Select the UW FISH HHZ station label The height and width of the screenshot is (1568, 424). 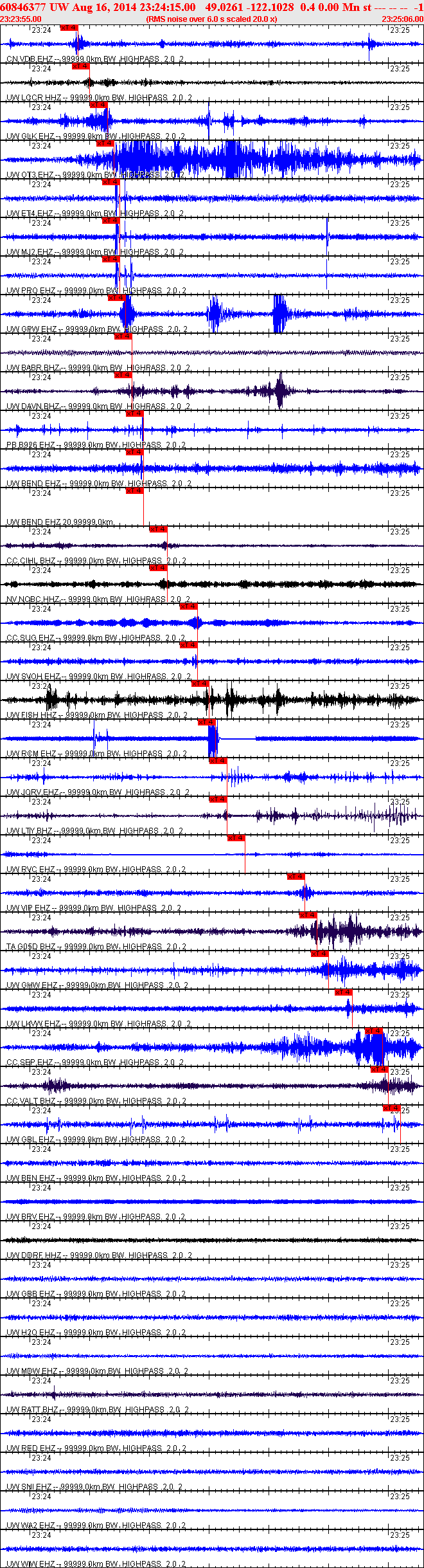pyautogui.click(x=97, y=715)
